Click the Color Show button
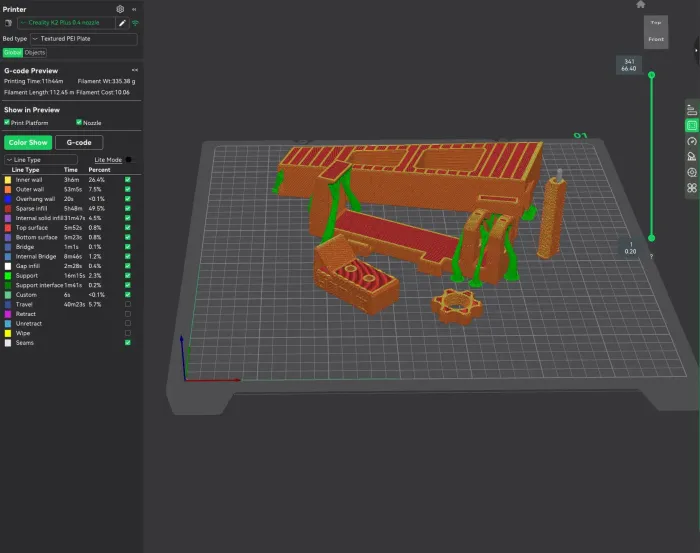This screenshot has height=553, width=700. click(28, 143)
